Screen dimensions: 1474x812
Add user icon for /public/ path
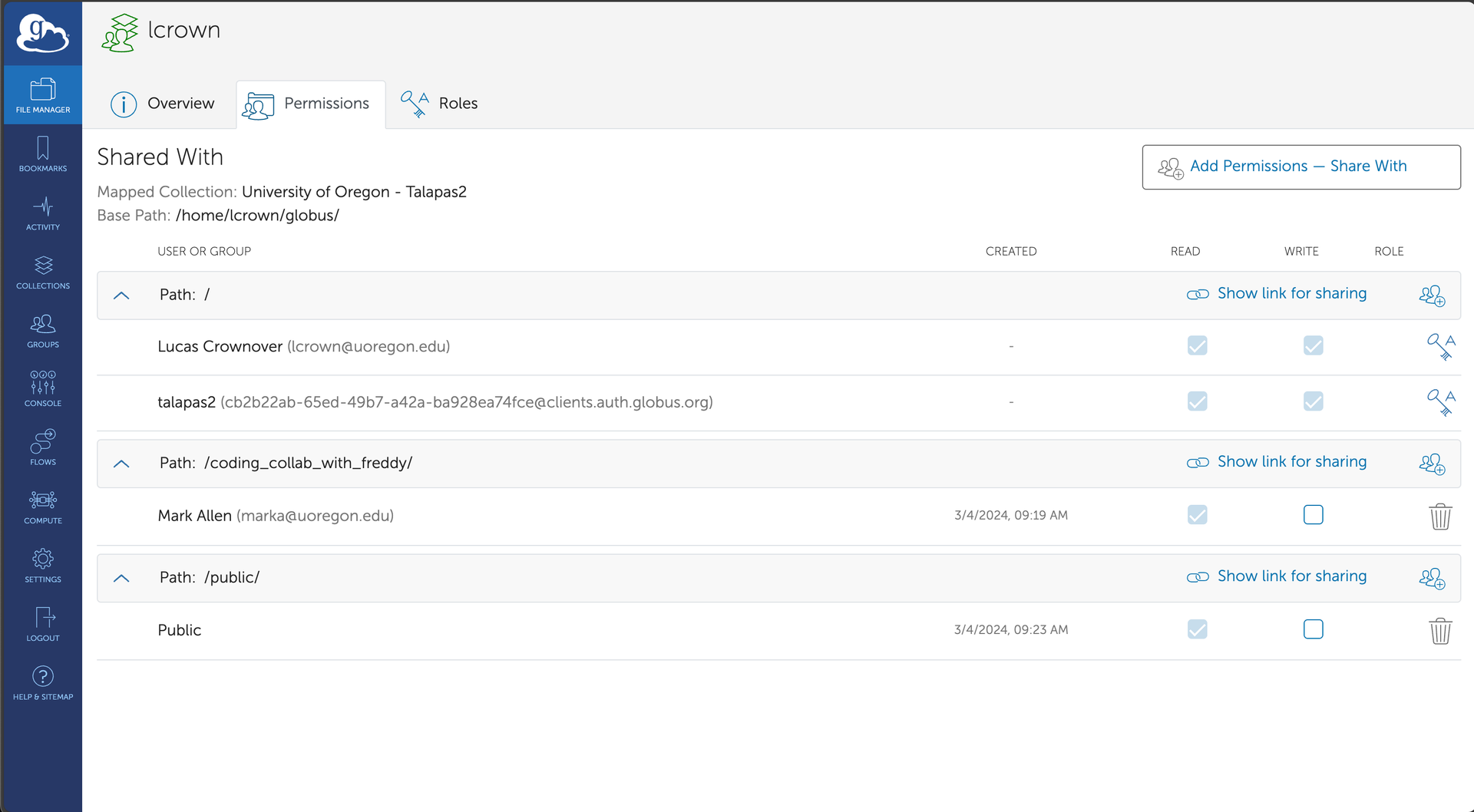pyautogui.click(x=1432, y=578)
